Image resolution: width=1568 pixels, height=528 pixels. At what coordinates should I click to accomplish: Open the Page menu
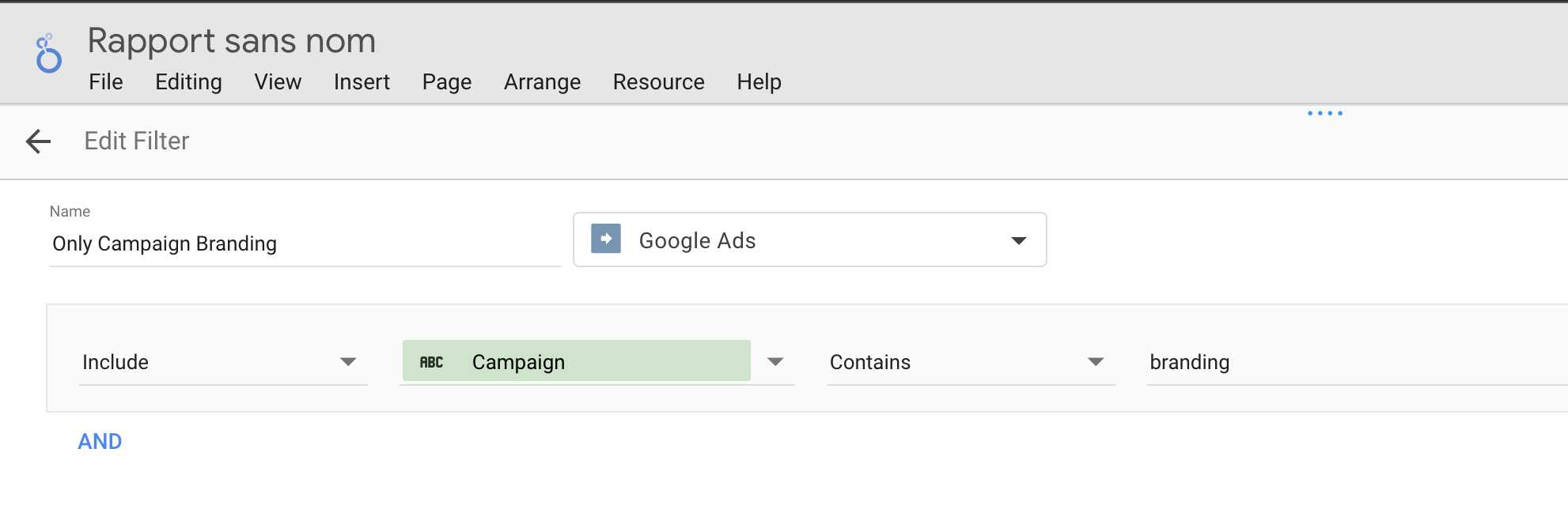point(447,82)
